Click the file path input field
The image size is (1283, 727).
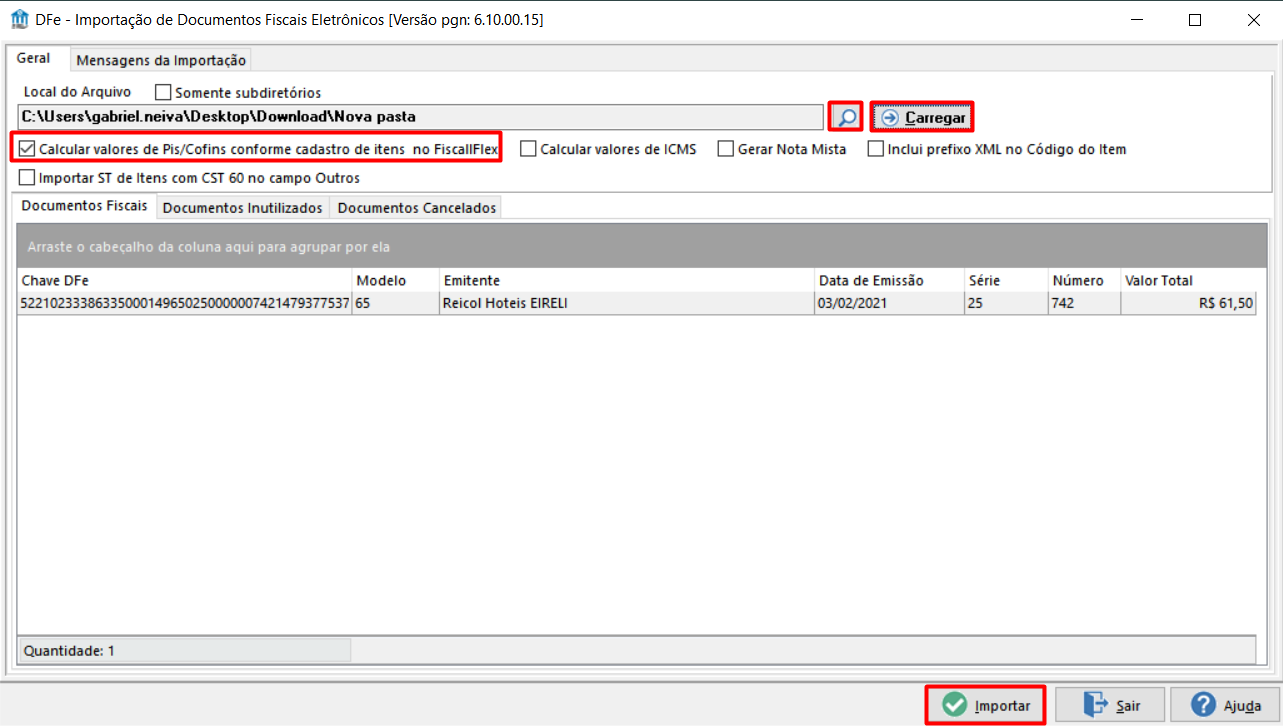[x=421, y=117]
